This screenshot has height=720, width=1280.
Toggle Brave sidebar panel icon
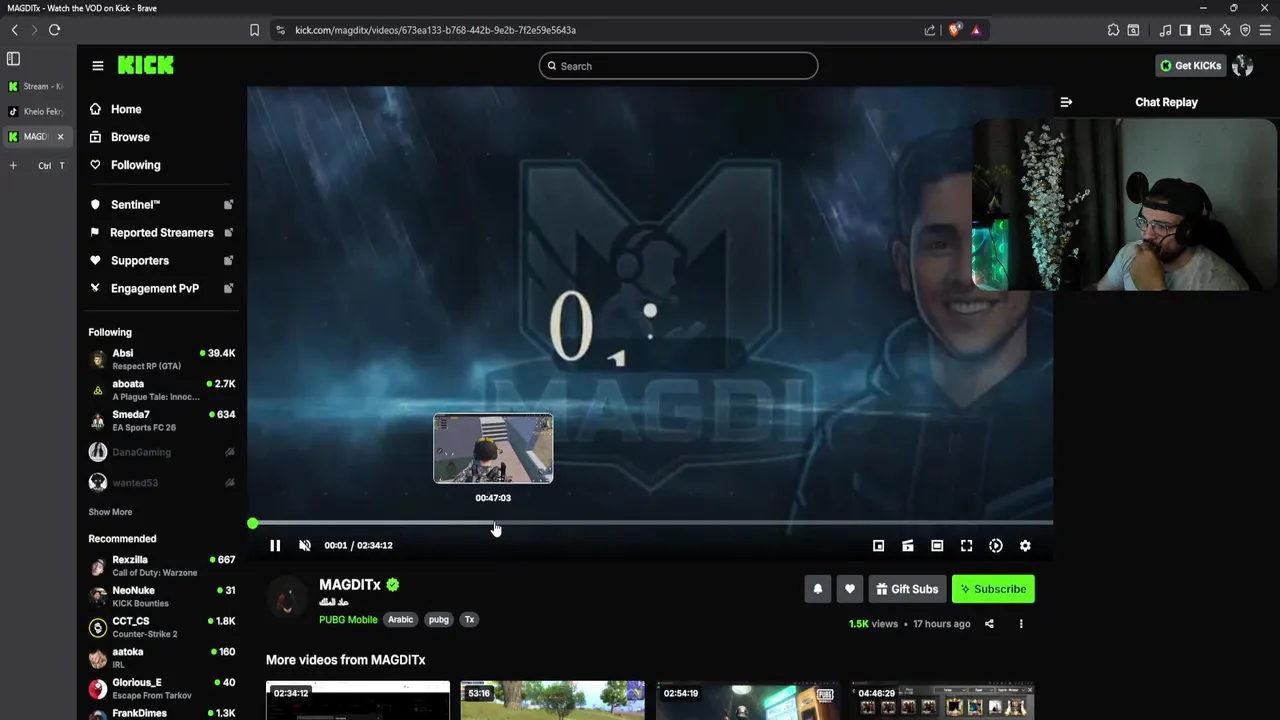click(1185, 30)
